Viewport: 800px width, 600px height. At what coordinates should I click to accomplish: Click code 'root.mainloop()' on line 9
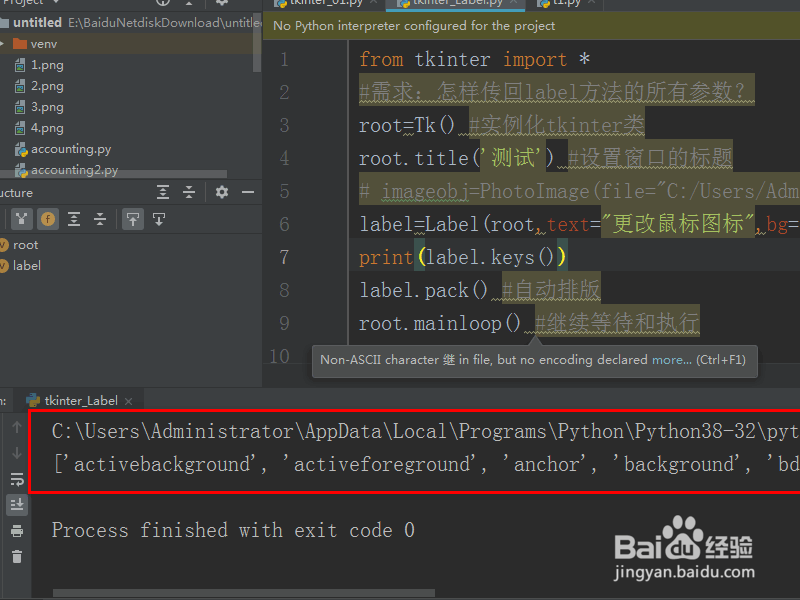tap(440, 323)
